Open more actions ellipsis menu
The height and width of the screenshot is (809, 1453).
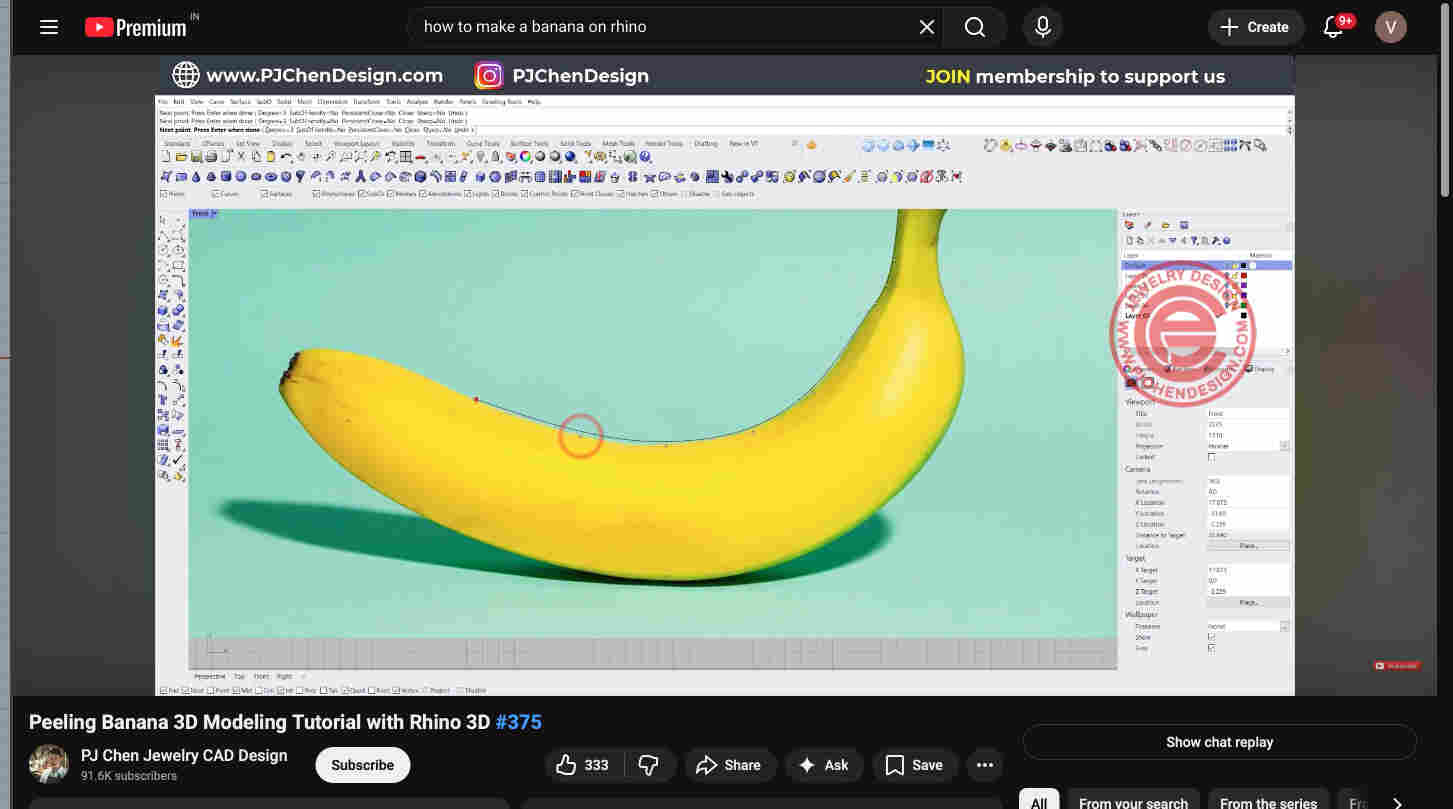(x=985, y=765)
